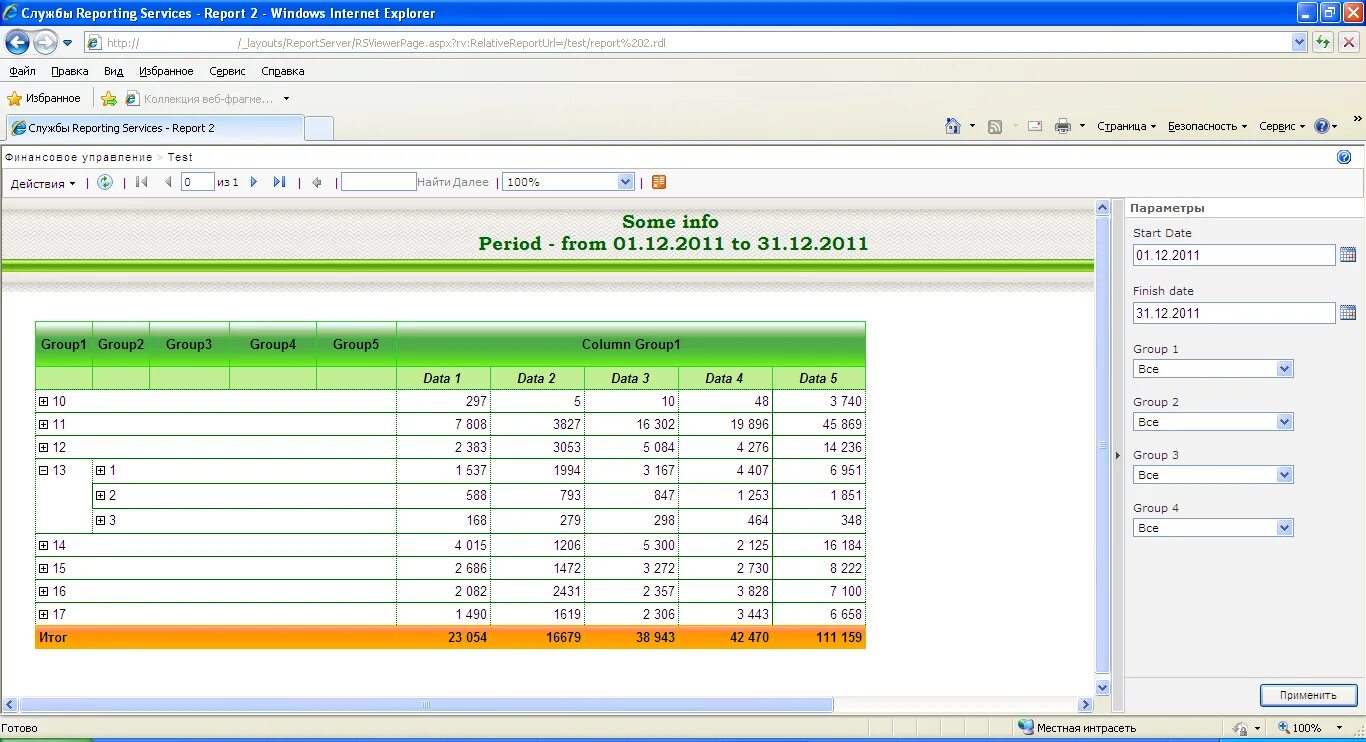Go to next report page arrow

tap(254, 182)
